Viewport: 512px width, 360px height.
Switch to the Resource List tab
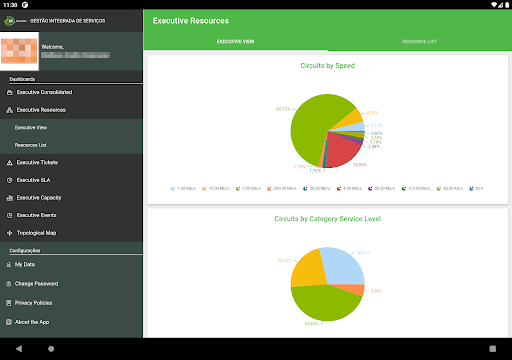pos(419,42)
